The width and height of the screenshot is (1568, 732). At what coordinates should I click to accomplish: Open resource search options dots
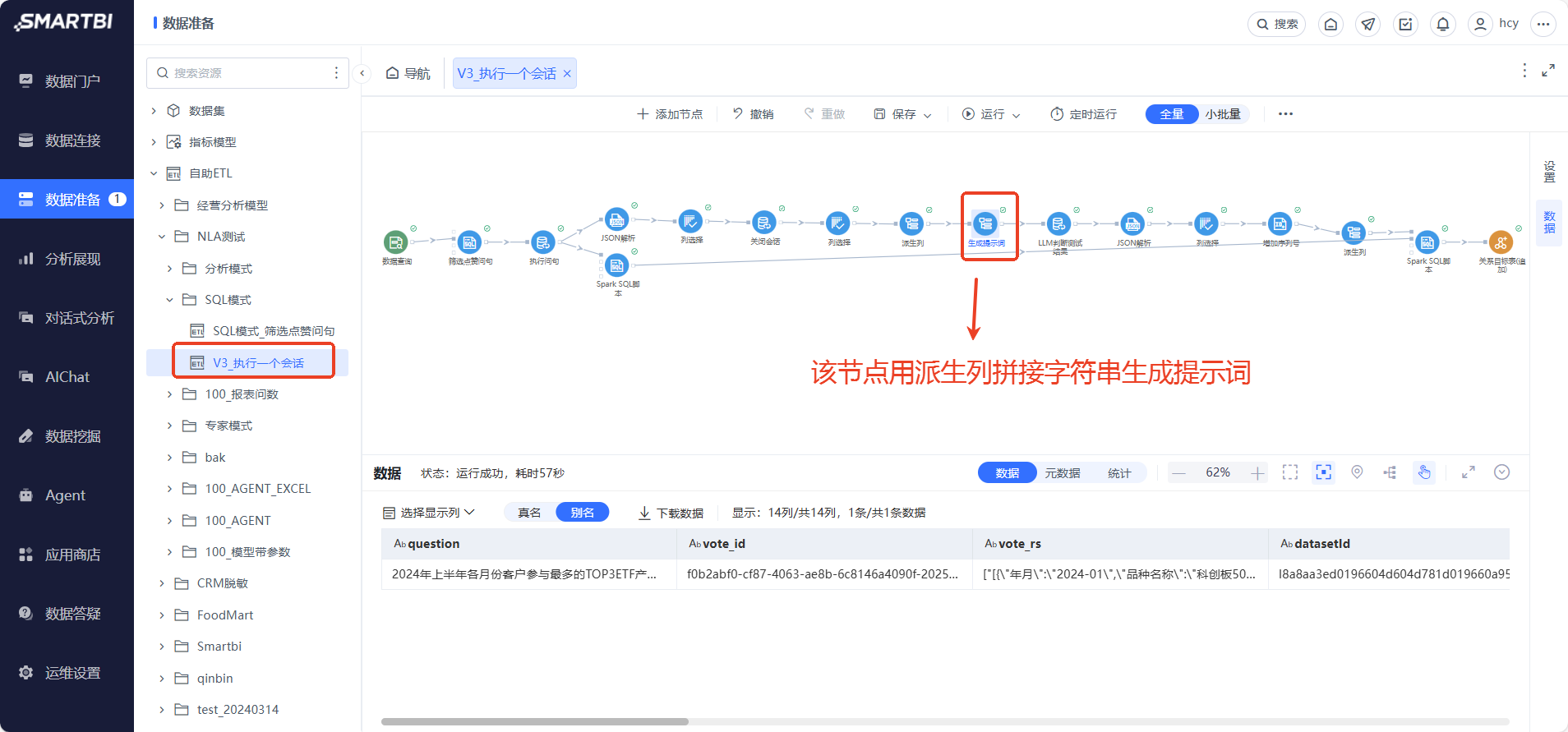click(x=336, y=73)
